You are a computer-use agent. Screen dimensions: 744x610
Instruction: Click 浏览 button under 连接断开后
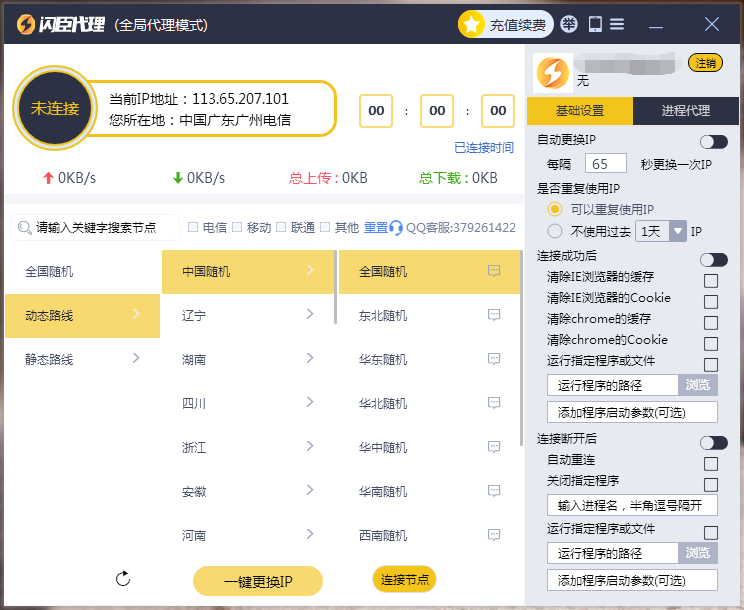pyautogui.click(x=698, y=553)
